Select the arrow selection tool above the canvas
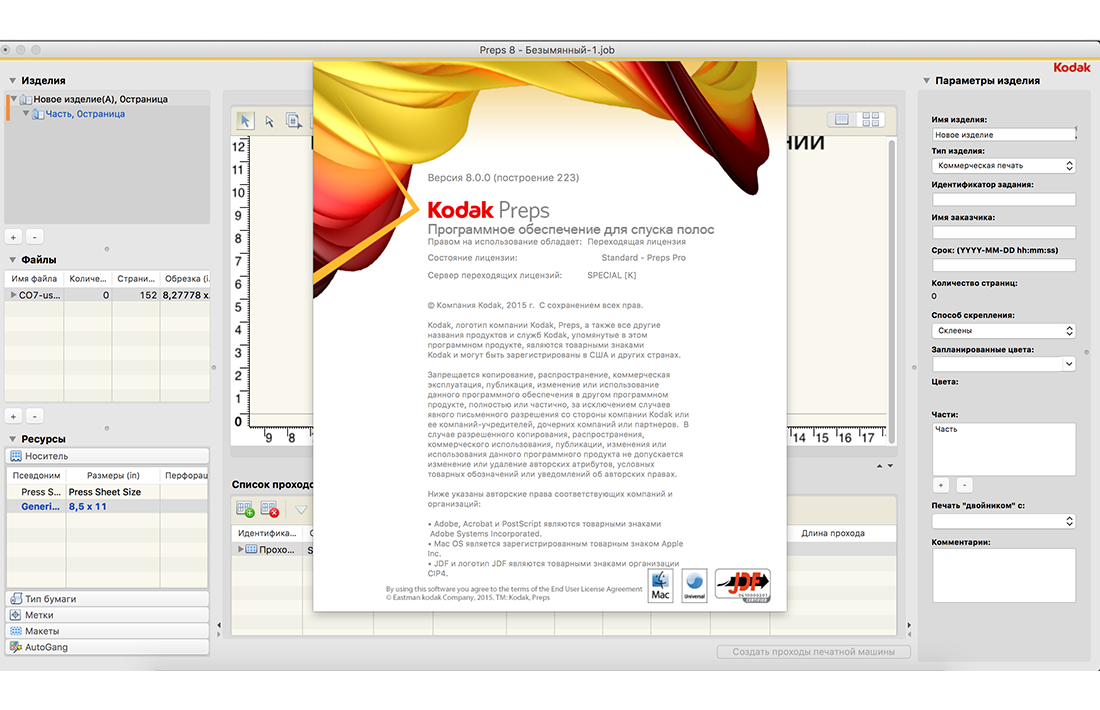 (x=244, y=120)
